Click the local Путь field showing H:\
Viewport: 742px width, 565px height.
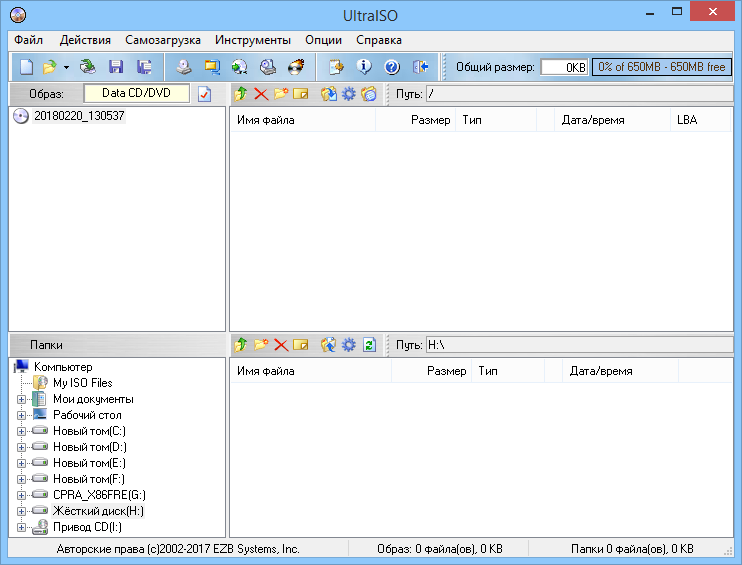[580, 345]
